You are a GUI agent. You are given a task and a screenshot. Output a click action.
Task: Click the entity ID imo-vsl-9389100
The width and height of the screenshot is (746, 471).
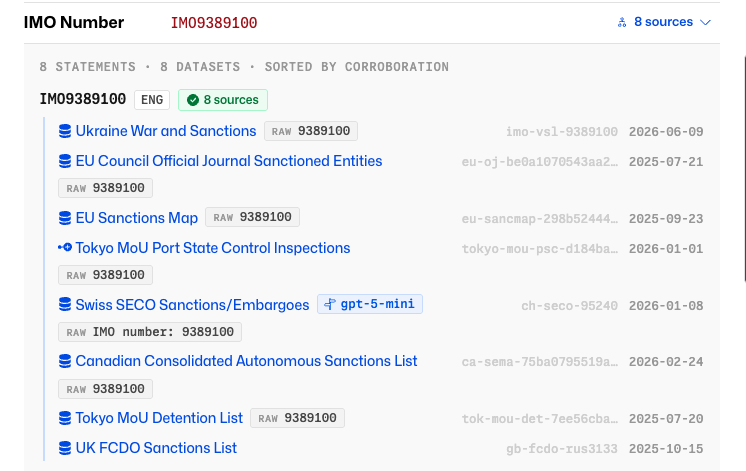[562, 132]
